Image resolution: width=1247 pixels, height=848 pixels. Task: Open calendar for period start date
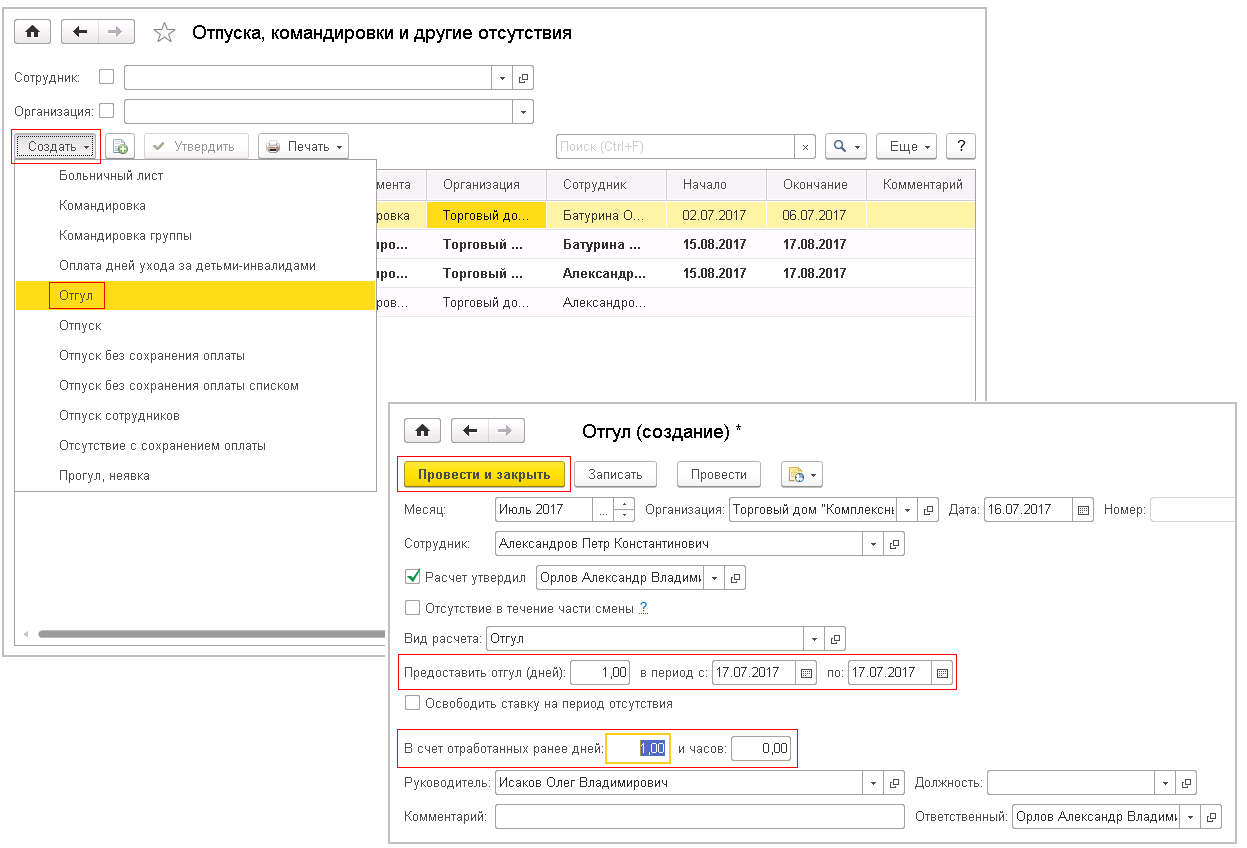pyautogui.click(x=806, y=673)
